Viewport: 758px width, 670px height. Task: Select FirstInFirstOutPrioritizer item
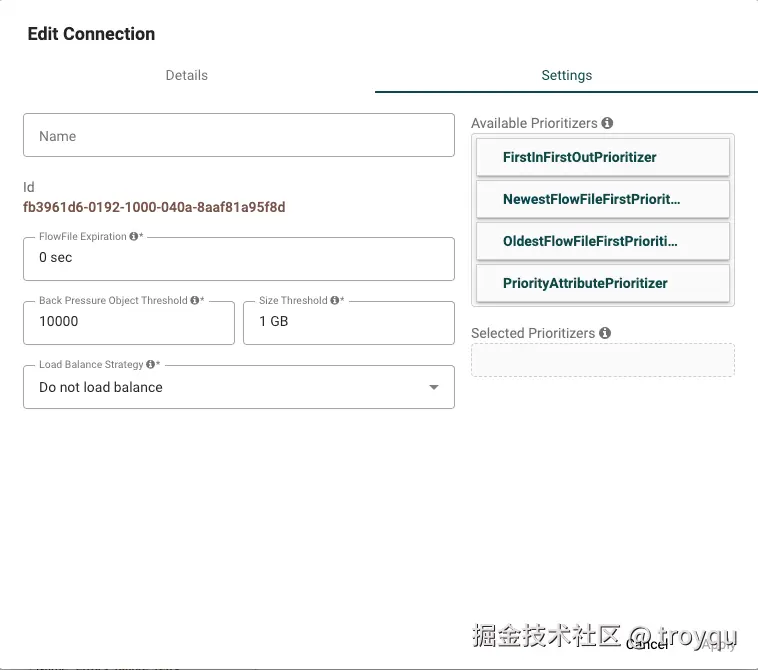coord(603,157)
